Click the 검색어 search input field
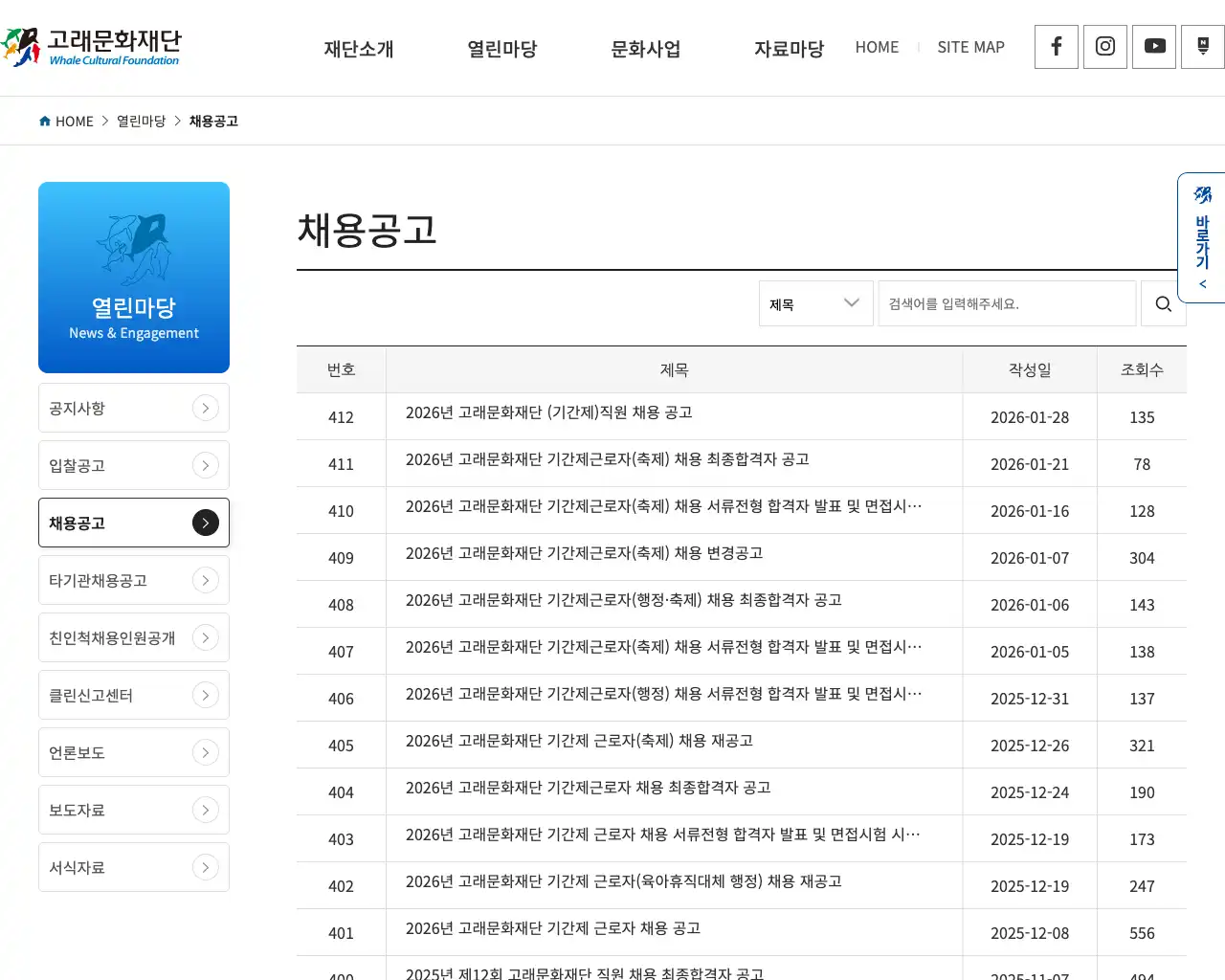The height and width of the screenshot is (980, 1225). point(1007,303)
